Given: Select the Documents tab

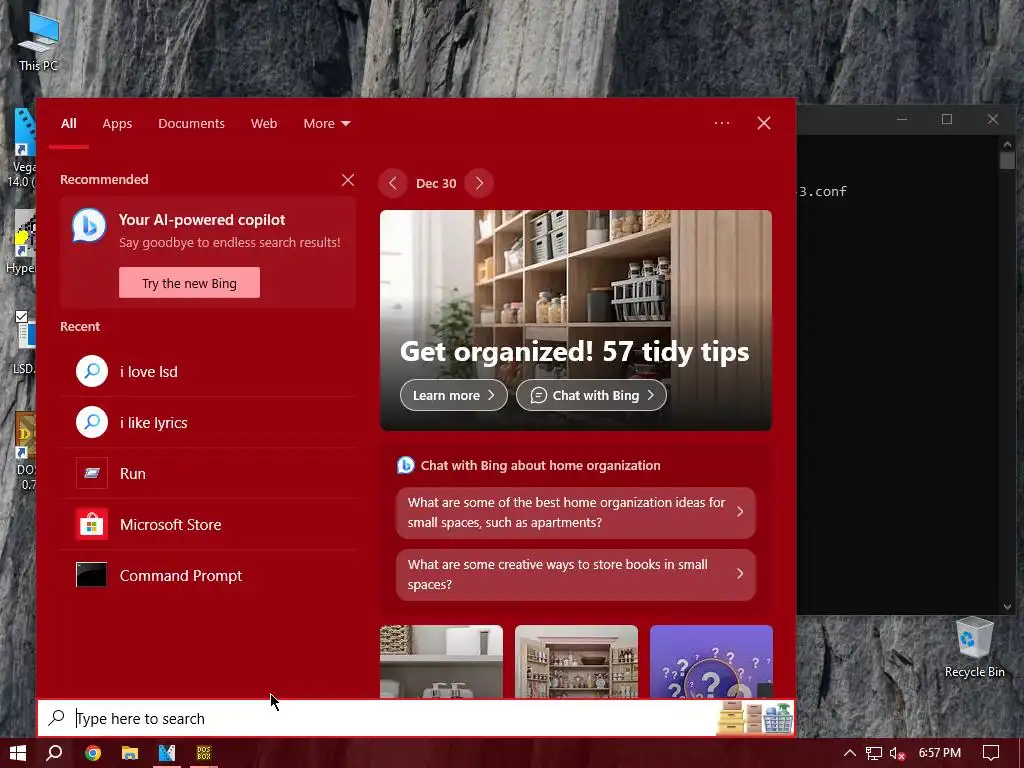Looking at the screenshot, I should point(191,123).
